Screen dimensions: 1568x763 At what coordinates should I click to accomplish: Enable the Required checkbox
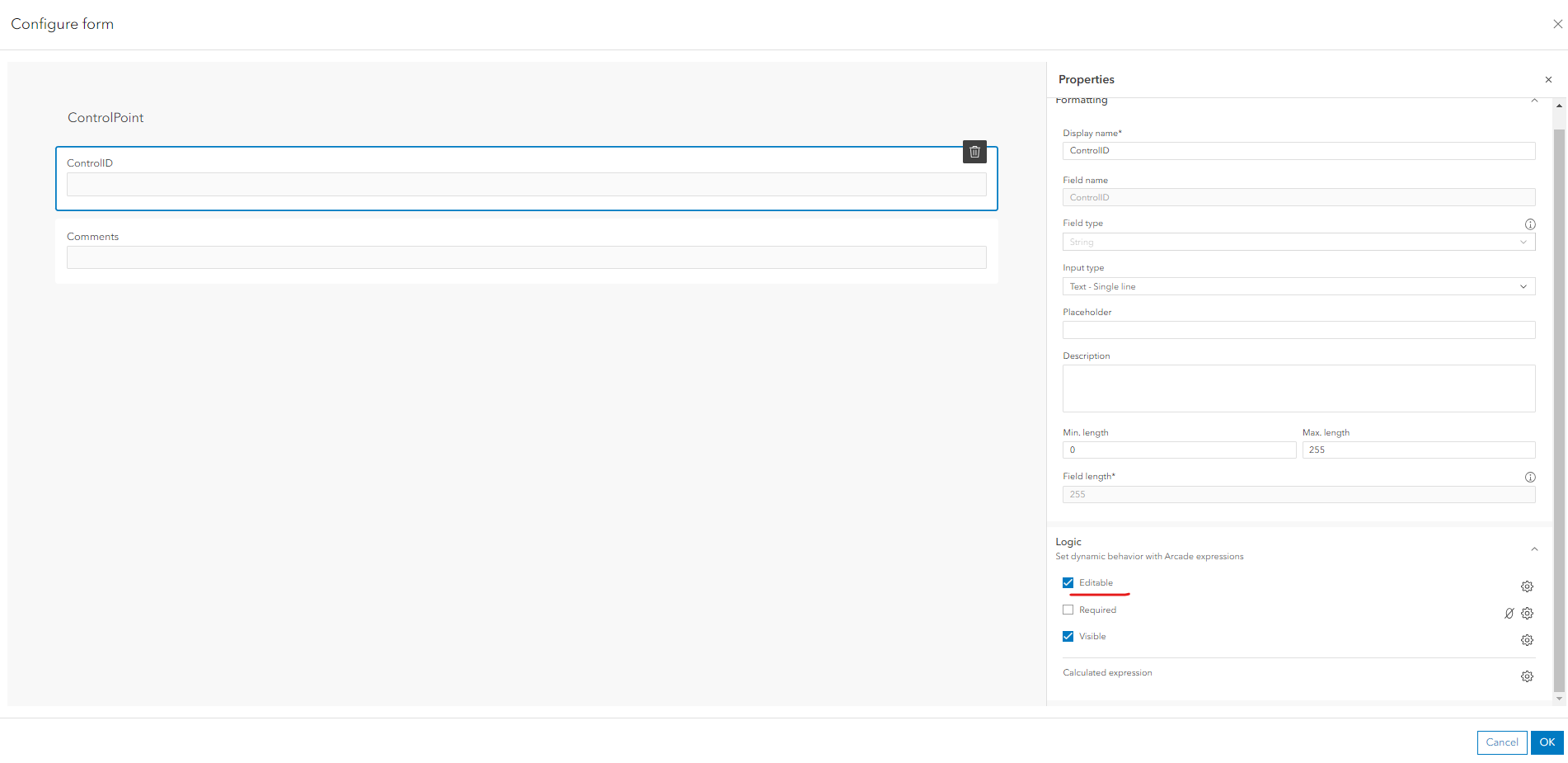(1068, 610)
